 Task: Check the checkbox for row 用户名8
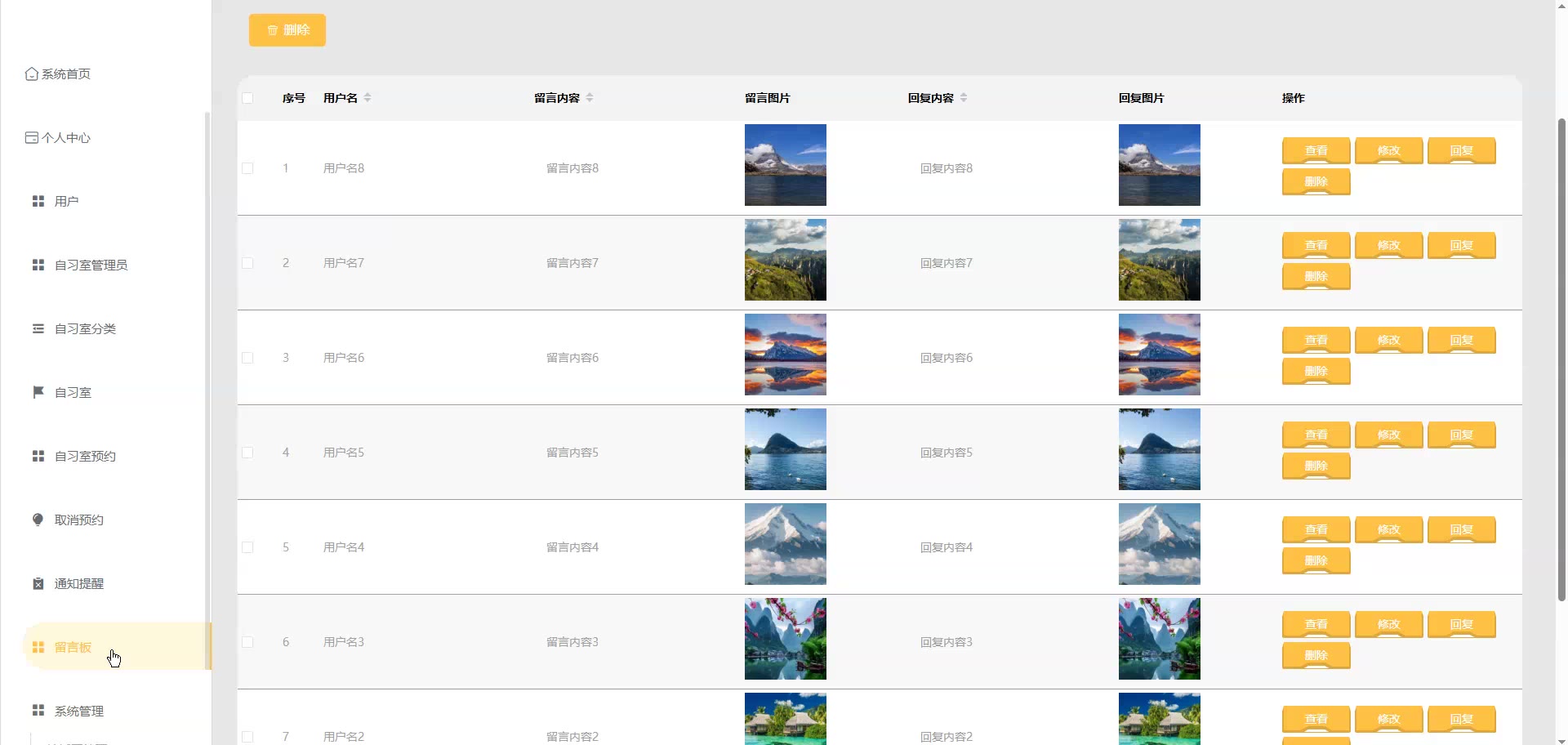click(247, 168)
